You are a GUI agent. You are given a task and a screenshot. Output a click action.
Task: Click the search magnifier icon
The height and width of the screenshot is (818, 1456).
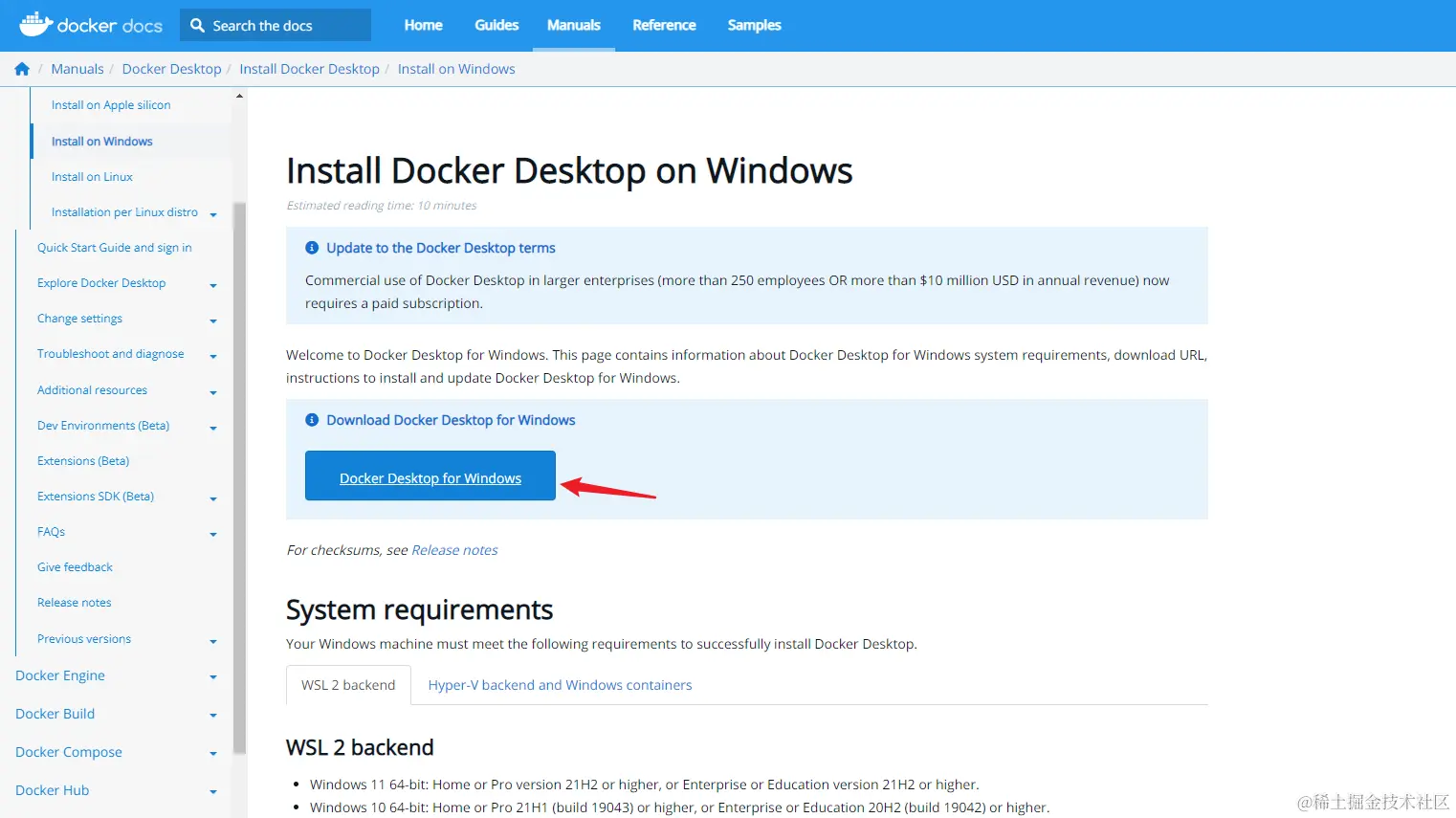197,26
